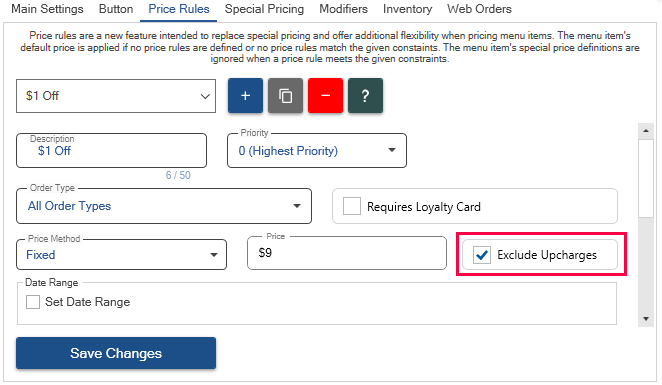Image resolution: width=662 pixels, height=385 pixels.
Task: Expand the Priority dropdown
Action: (317, 151)
